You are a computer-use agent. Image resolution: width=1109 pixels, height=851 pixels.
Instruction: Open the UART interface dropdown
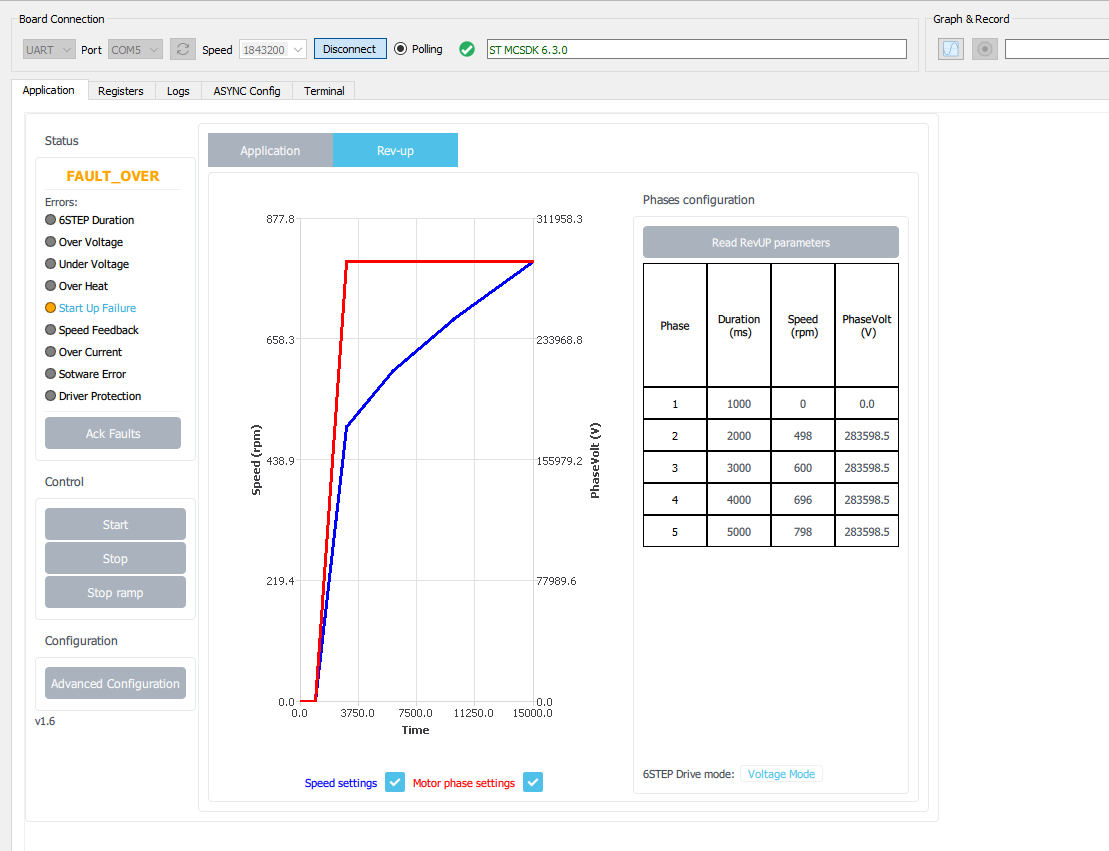[x=48, y=48]
